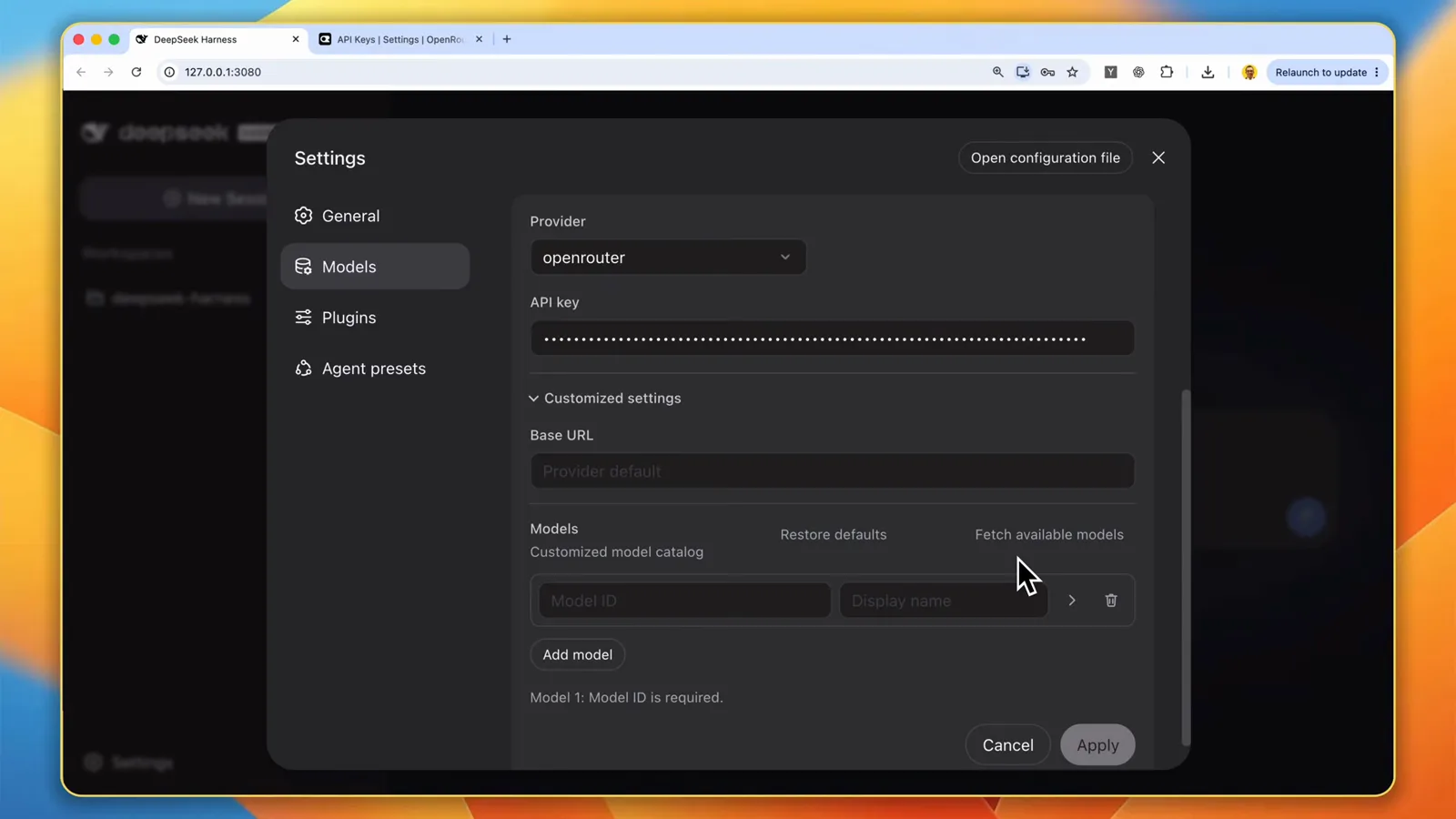Open the password key icon
Viewport: 1456px width, 819px height.
(x=1047, y=72)
